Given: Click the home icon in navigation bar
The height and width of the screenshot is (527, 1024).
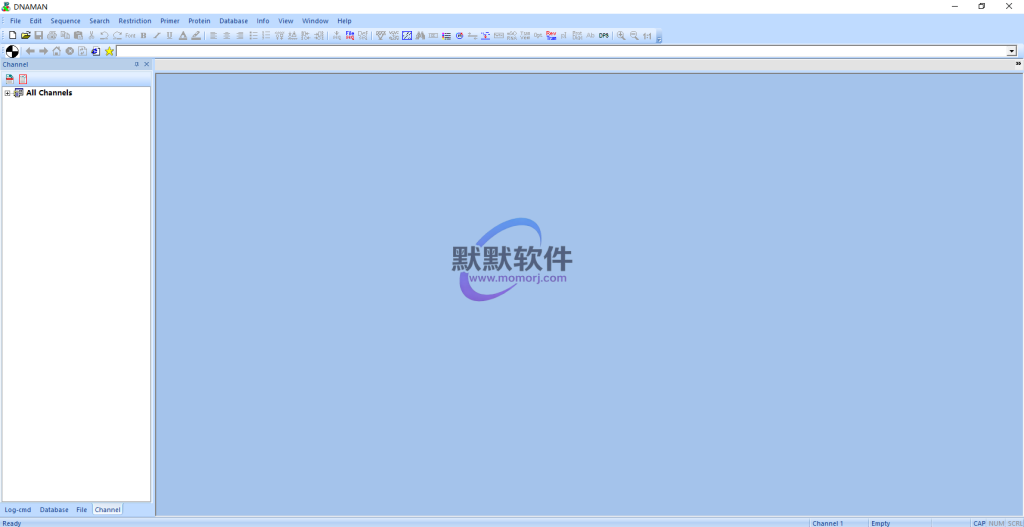Looking at the screenshot, I should [57, 51].
